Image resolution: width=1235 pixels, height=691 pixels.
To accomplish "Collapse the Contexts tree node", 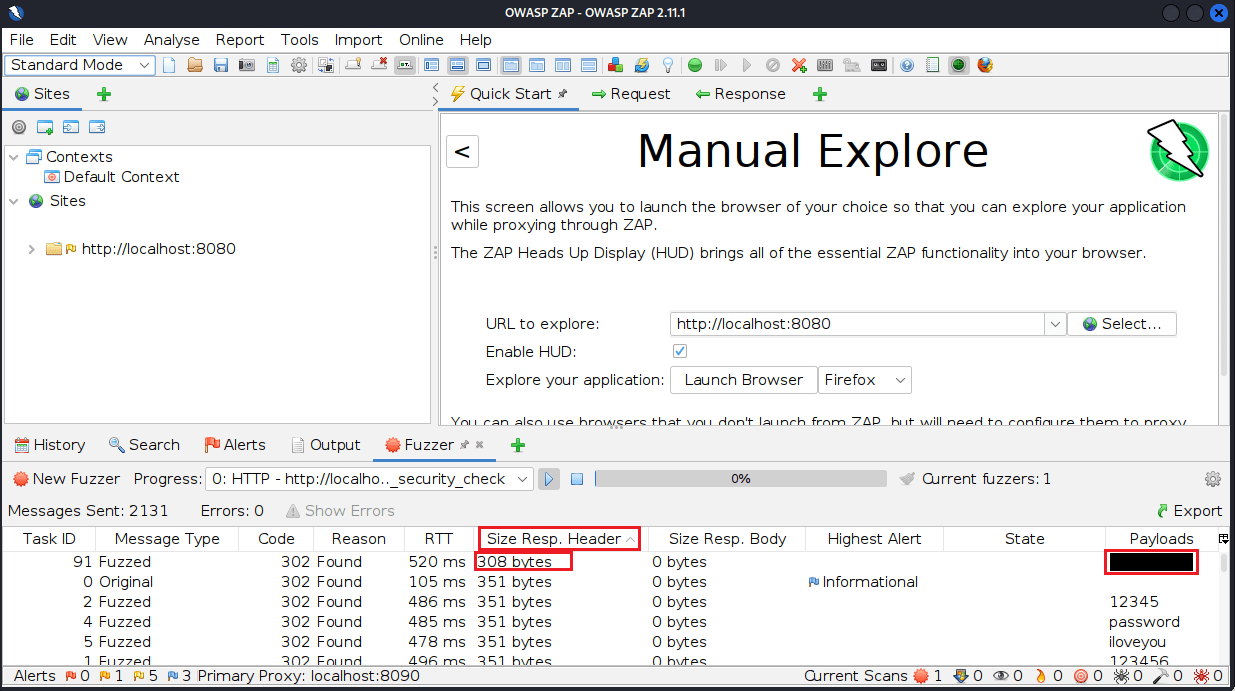I will click(x=14, y=157).
